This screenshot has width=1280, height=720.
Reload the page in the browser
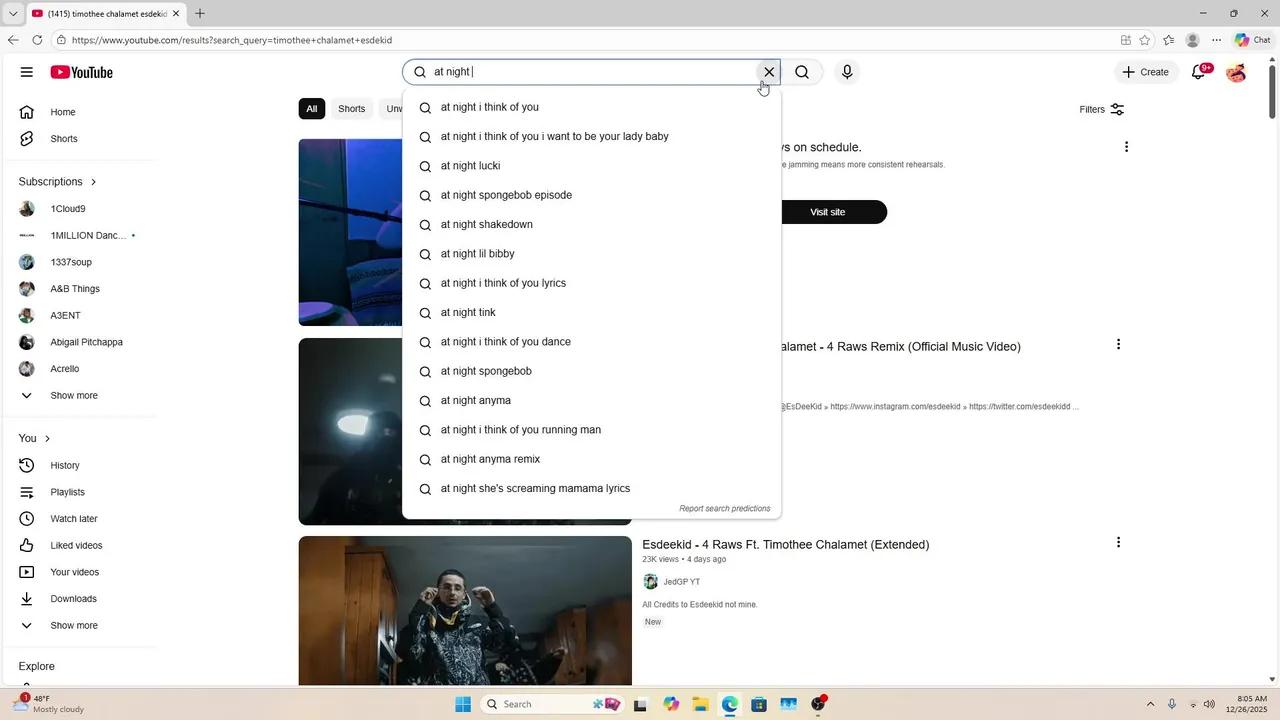(x=37, y=40)
